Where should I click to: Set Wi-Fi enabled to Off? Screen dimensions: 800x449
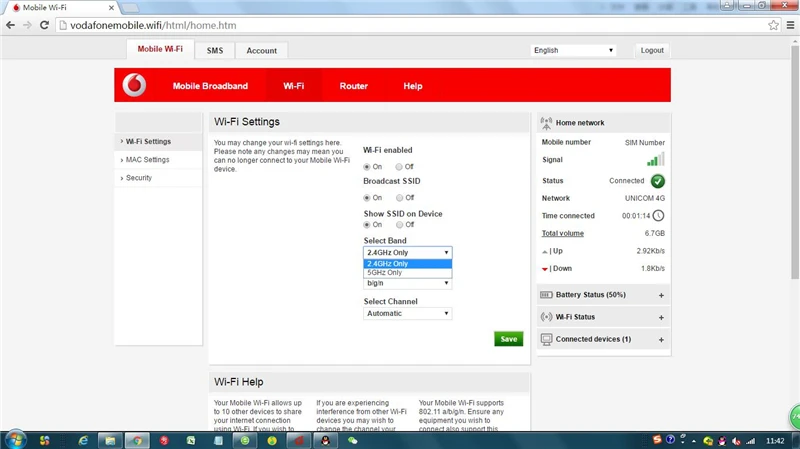399,167
